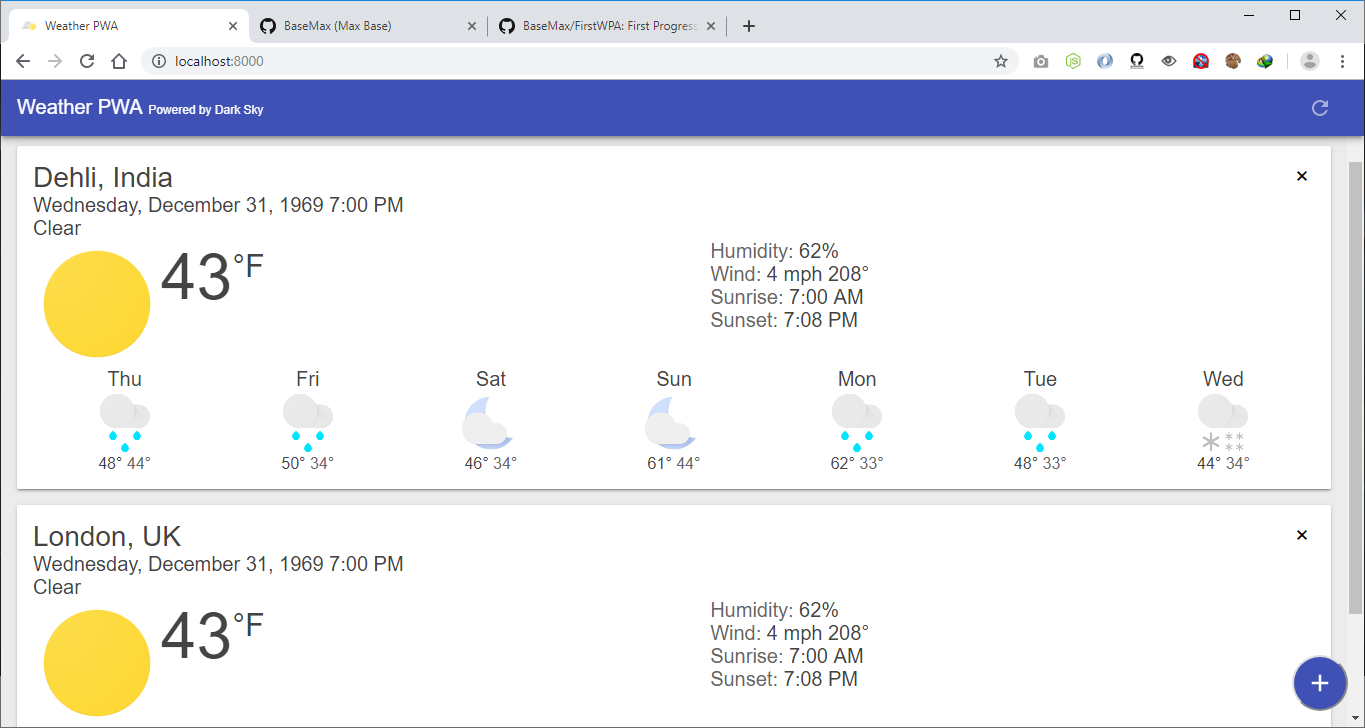This screenshot has height=728, width=1365.
Task: Click the Omega extension icon
Action: point(1137,61)
